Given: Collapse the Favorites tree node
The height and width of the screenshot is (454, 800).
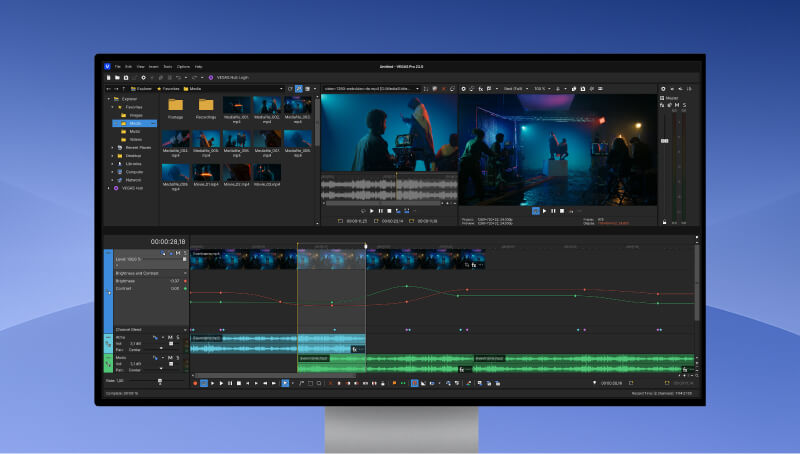Looking at the screenshot, I should (x=113, y=107).
